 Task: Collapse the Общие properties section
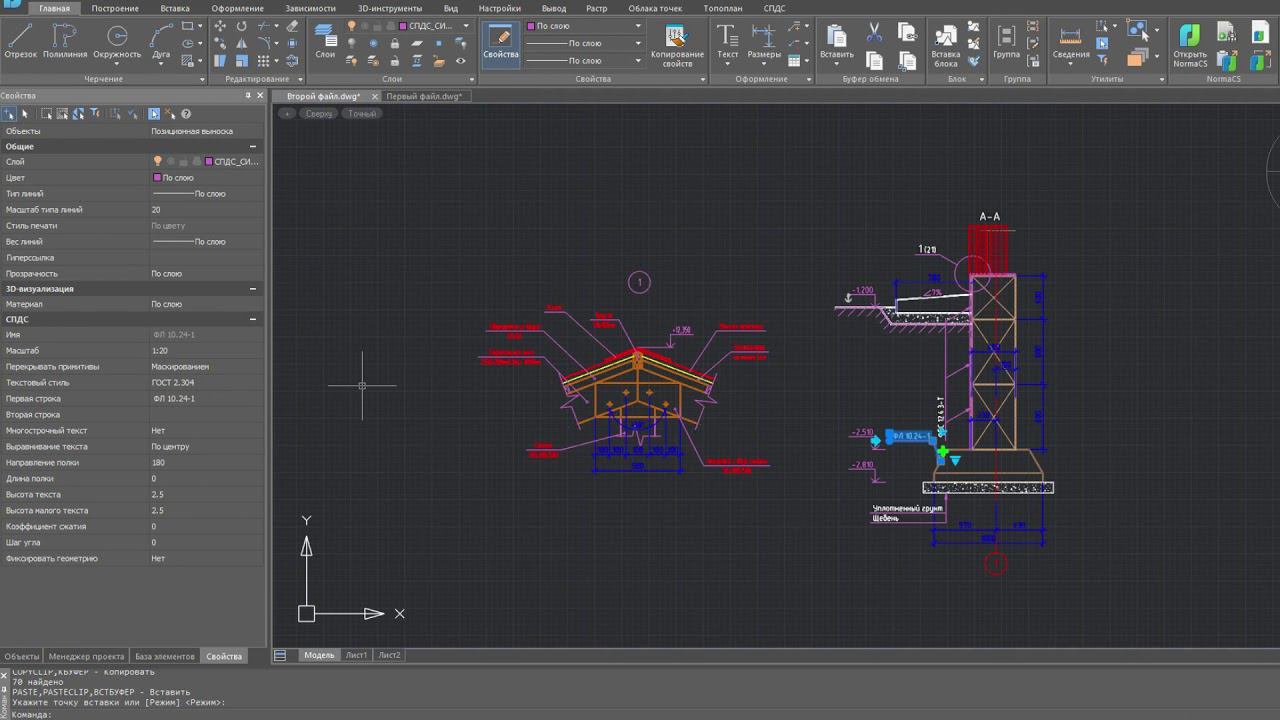253,146
